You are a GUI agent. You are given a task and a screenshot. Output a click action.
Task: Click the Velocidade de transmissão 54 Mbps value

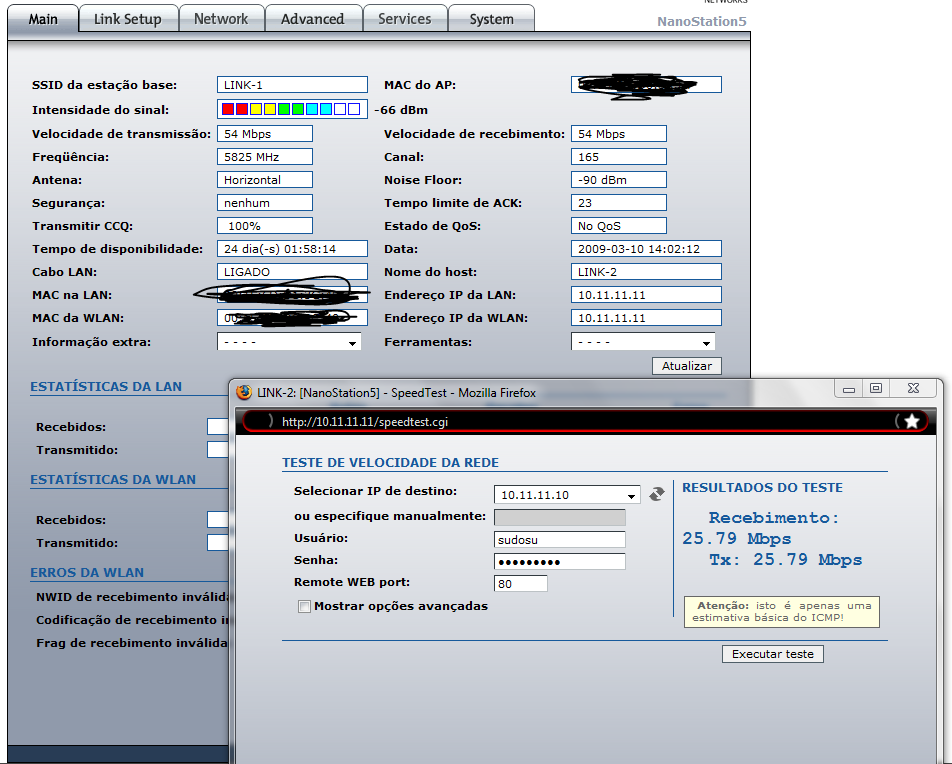(265, 134)
